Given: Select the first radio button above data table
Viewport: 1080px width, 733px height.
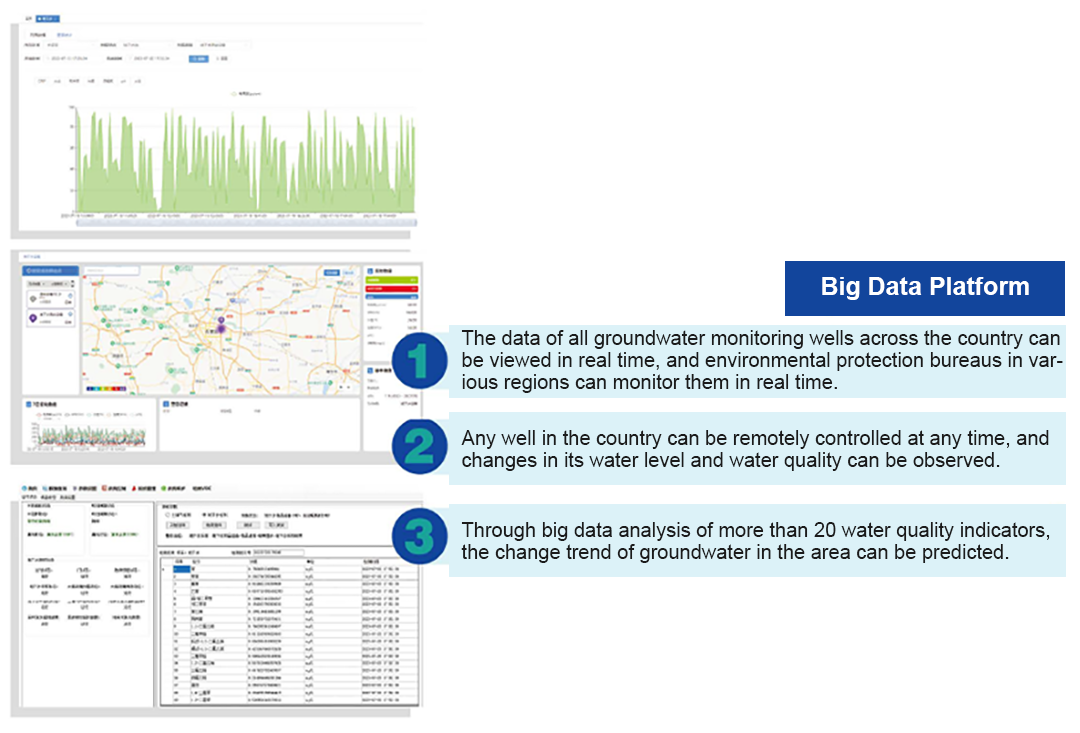Looking at the screenshot, I should coord(166,515).
